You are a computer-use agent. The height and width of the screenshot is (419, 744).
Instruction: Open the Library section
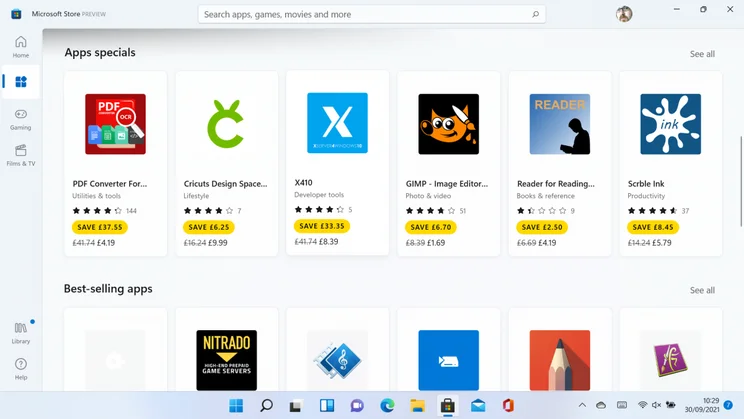[20, 333]
